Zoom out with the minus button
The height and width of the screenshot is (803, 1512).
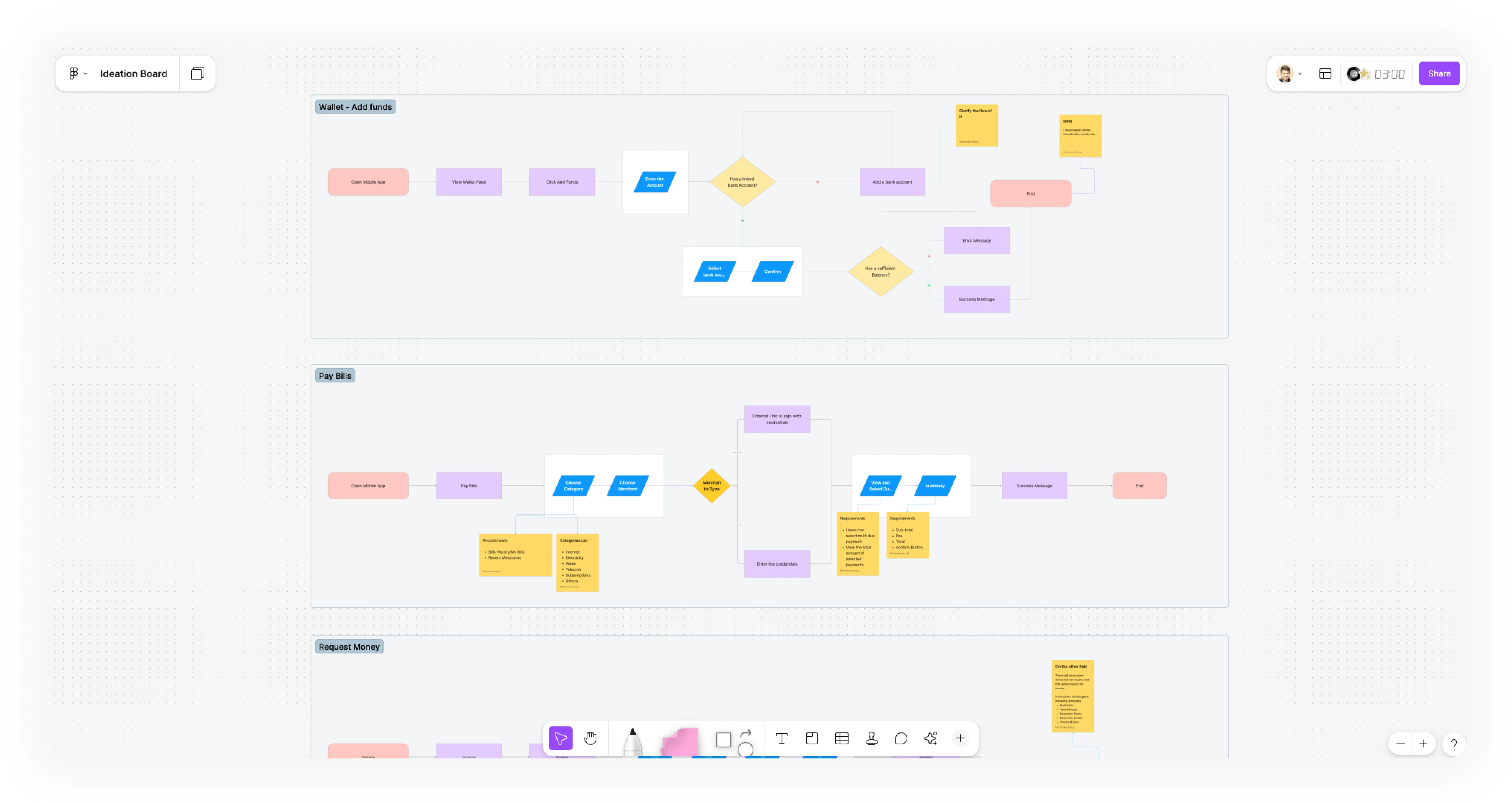point(1400,744)
